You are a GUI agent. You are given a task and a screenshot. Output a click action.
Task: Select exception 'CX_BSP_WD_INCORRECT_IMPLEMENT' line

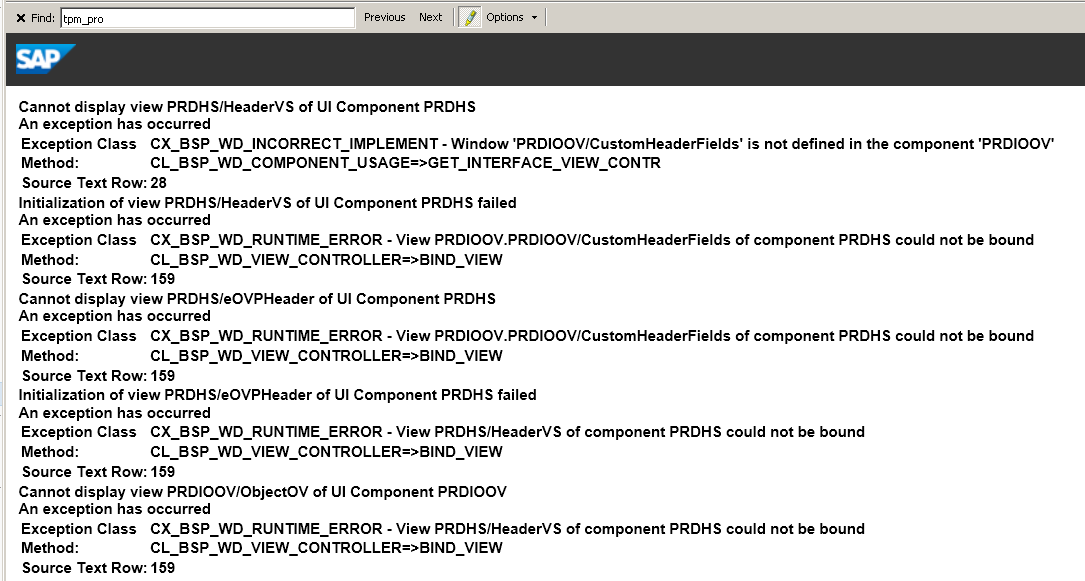click(x=602, y=144)
